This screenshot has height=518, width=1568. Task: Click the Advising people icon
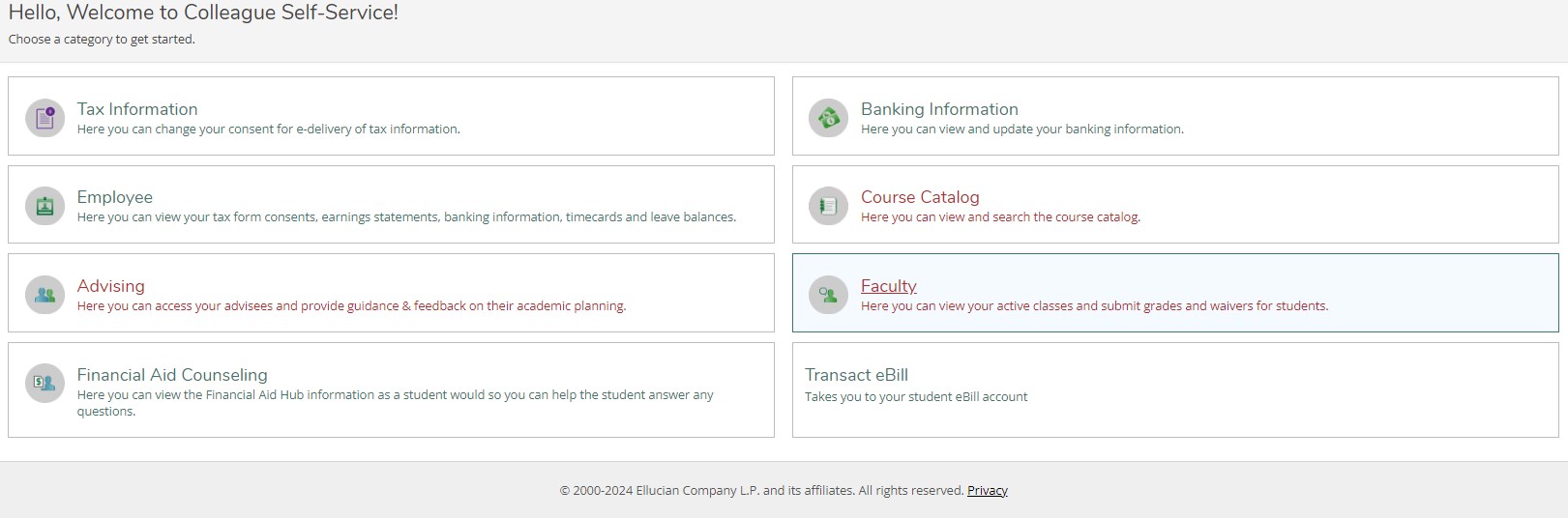coord(44,295)
